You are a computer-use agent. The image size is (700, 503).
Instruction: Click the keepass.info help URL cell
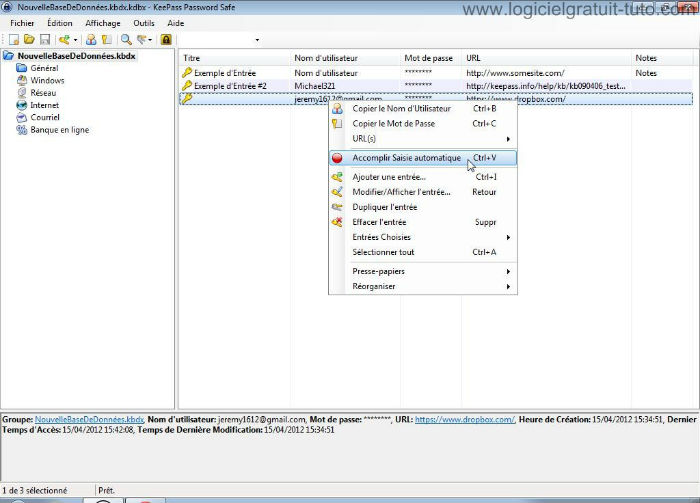tap(546, 86)
